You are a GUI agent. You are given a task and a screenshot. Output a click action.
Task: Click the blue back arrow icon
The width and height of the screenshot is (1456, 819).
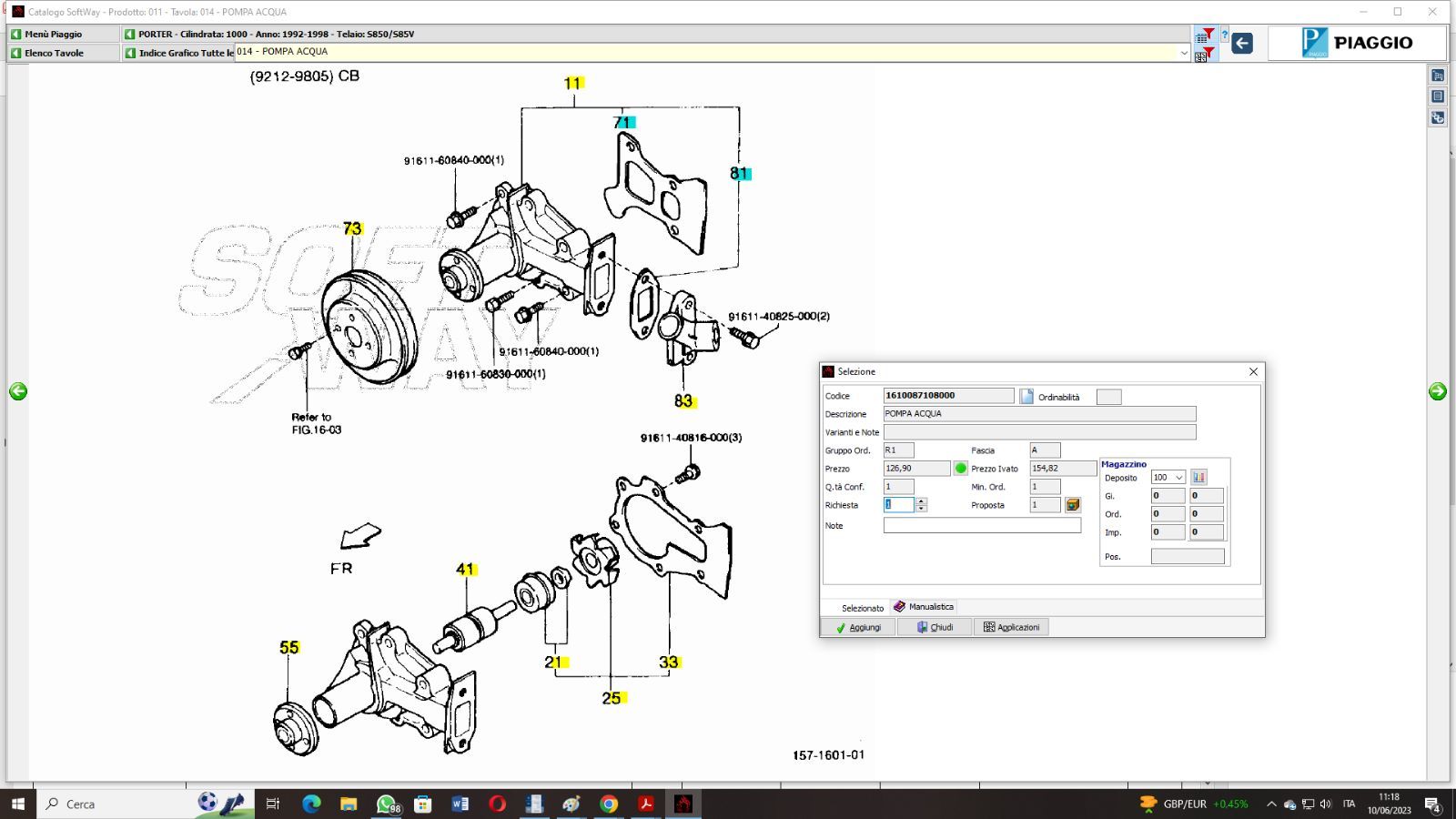[1242, 43]
